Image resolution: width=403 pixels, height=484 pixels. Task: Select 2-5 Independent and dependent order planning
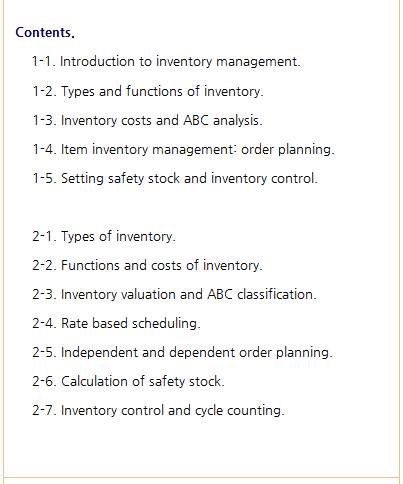182,353
